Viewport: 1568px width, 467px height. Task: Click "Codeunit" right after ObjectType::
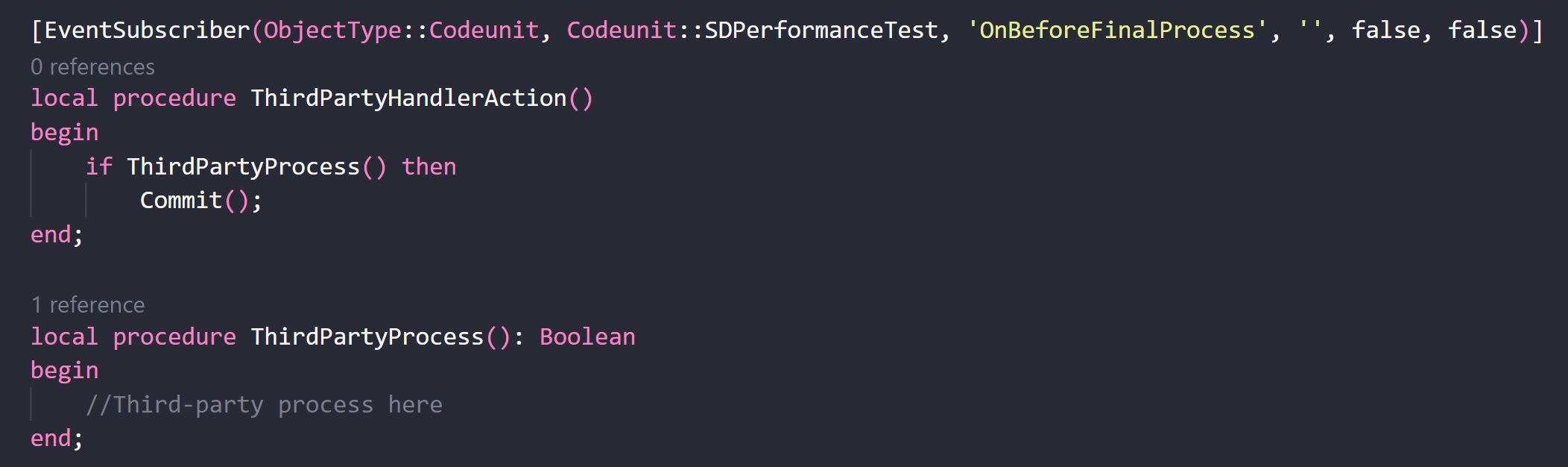click(484, 31)
